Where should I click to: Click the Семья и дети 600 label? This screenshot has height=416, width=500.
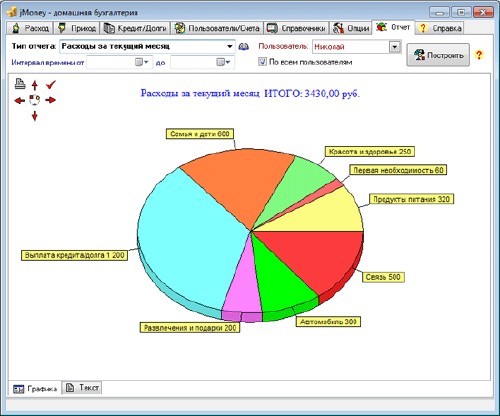click(200, 134)
